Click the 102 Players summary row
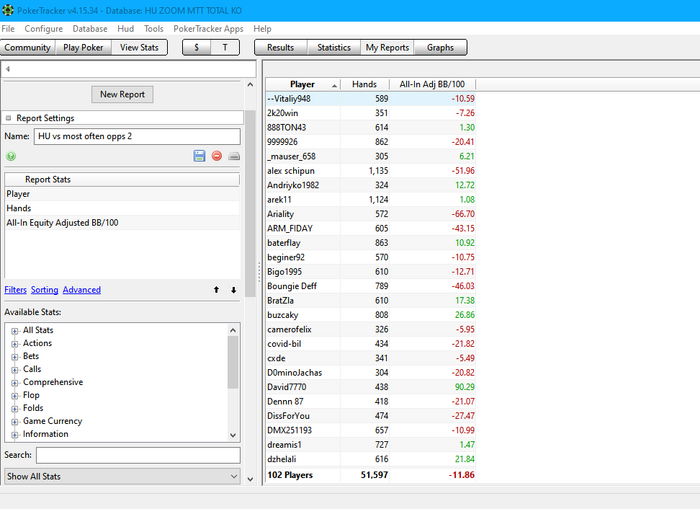Viewport: 700px width, 509px height. [x=371, y=475]
